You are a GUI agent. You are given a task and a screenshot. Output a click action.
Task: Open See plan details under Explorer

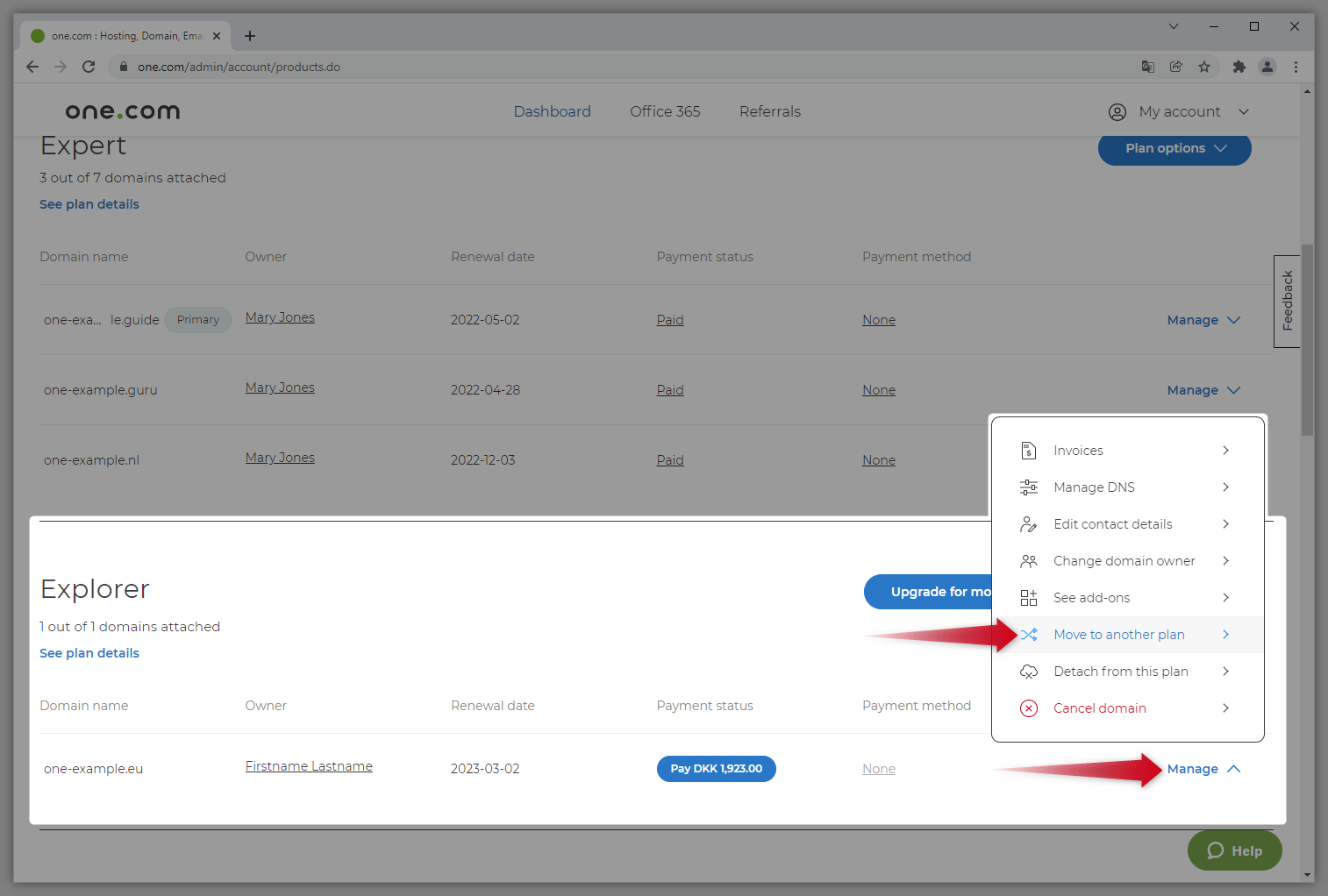pos(89,652)
